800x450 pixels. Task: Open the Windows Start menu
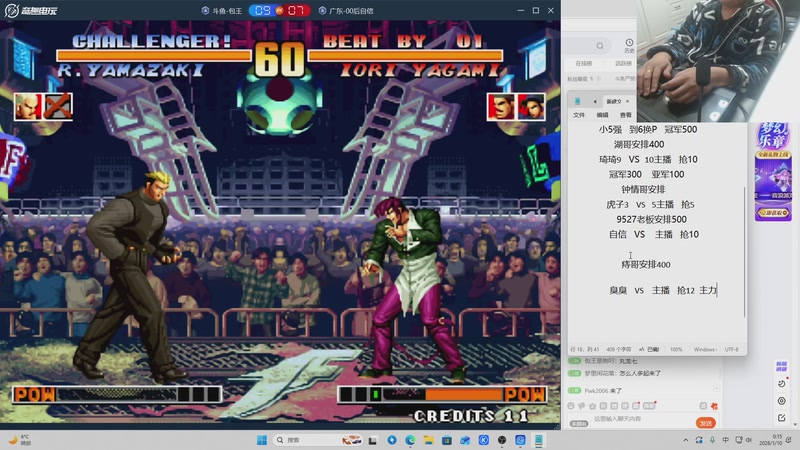coord(262,440)
